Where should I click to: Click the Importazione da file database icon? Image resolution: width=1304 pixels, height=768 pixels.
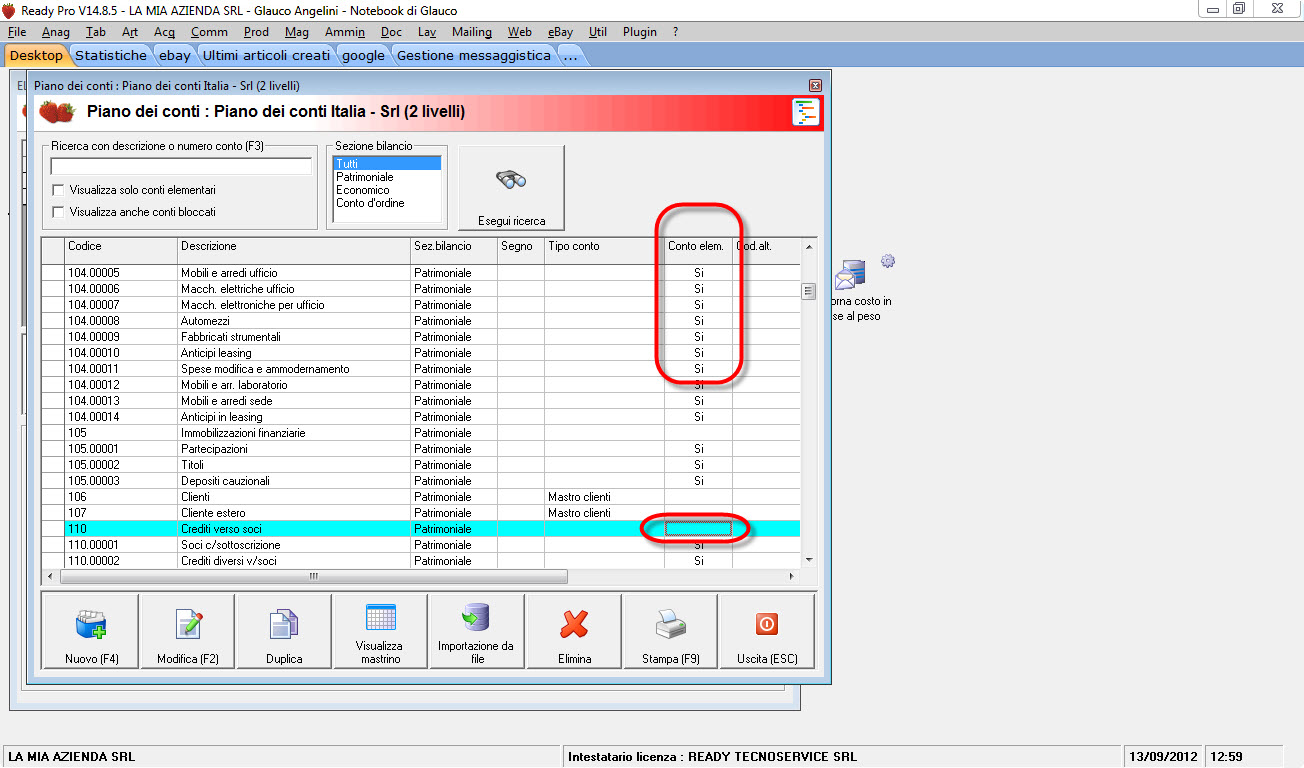476,617
